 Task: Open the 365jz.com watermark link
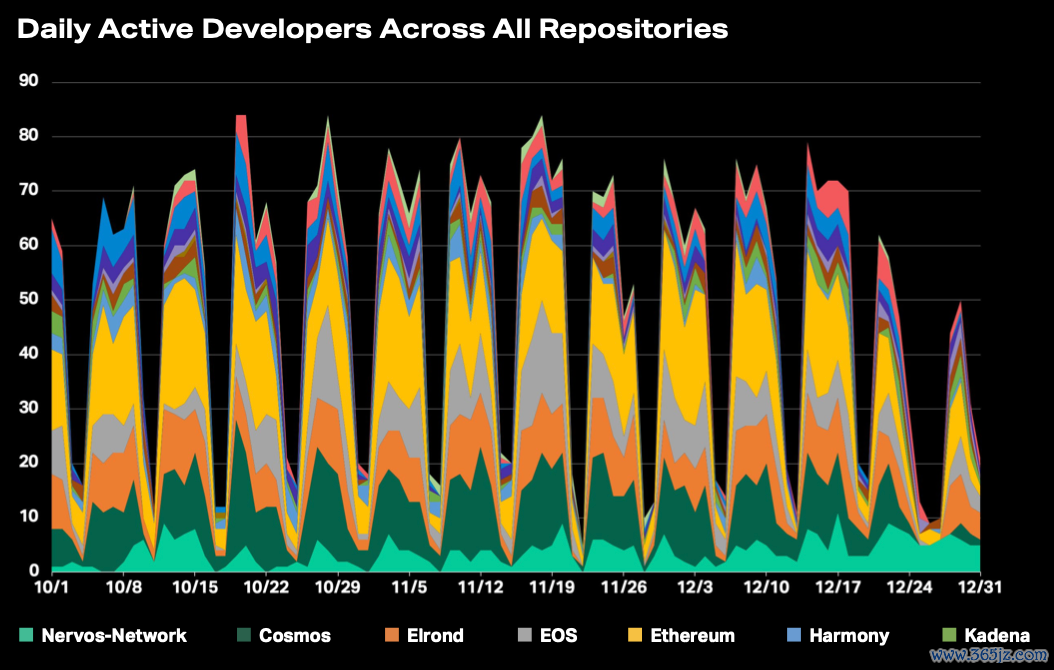pos(986,655)
